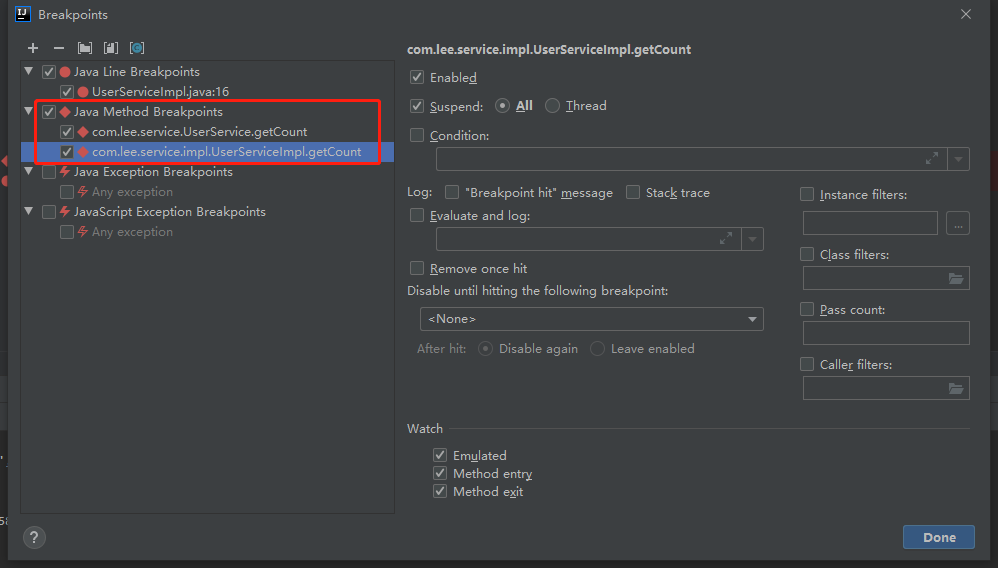Collapse the Java Line Breakpoints tree node
The image size is (998, 568).
pyautogui.click(x=29, y=72)
